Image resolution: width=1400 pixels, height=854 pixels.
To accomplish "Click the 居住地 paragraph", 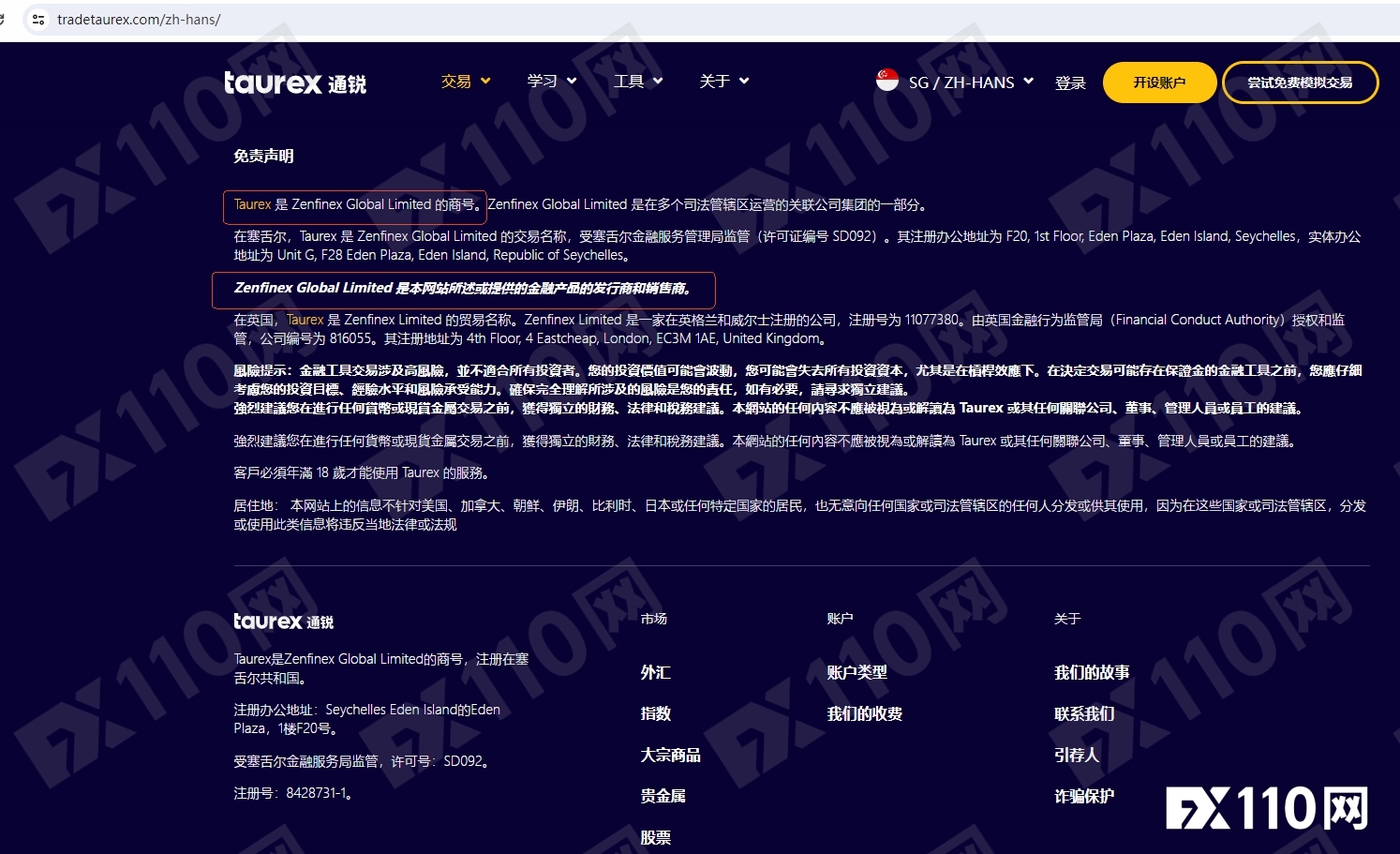I will tap(799, 516).
